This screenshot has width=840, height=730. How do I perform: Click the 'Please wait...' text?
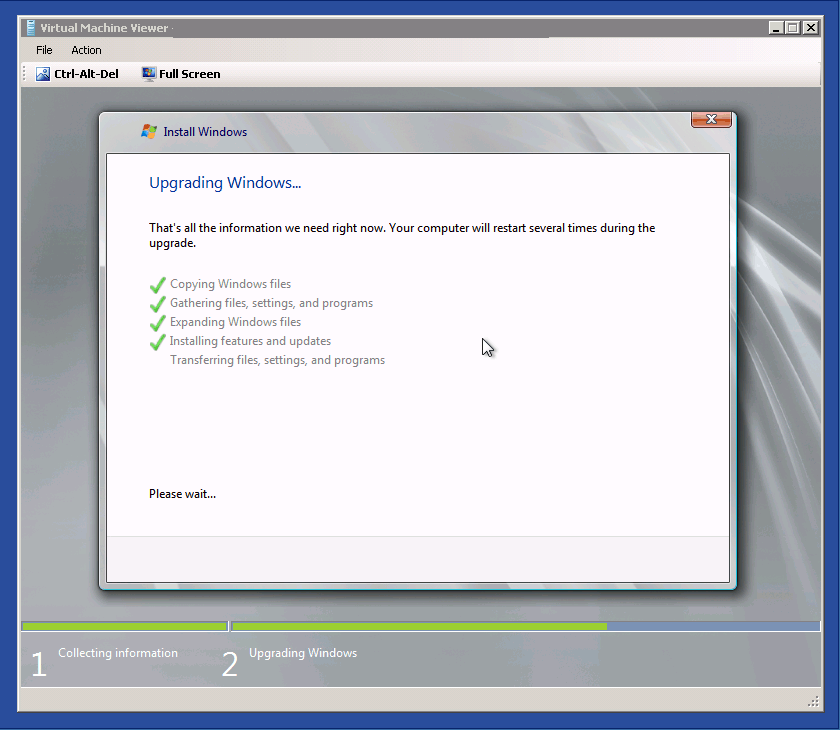click(182, 494)
